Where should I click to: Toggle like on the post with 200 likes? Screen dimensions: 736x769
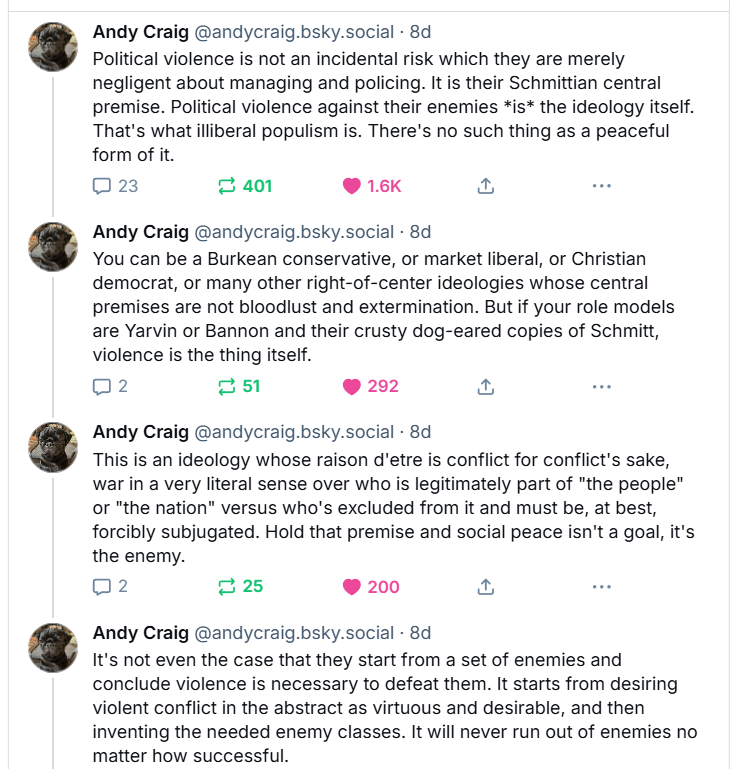371,587
